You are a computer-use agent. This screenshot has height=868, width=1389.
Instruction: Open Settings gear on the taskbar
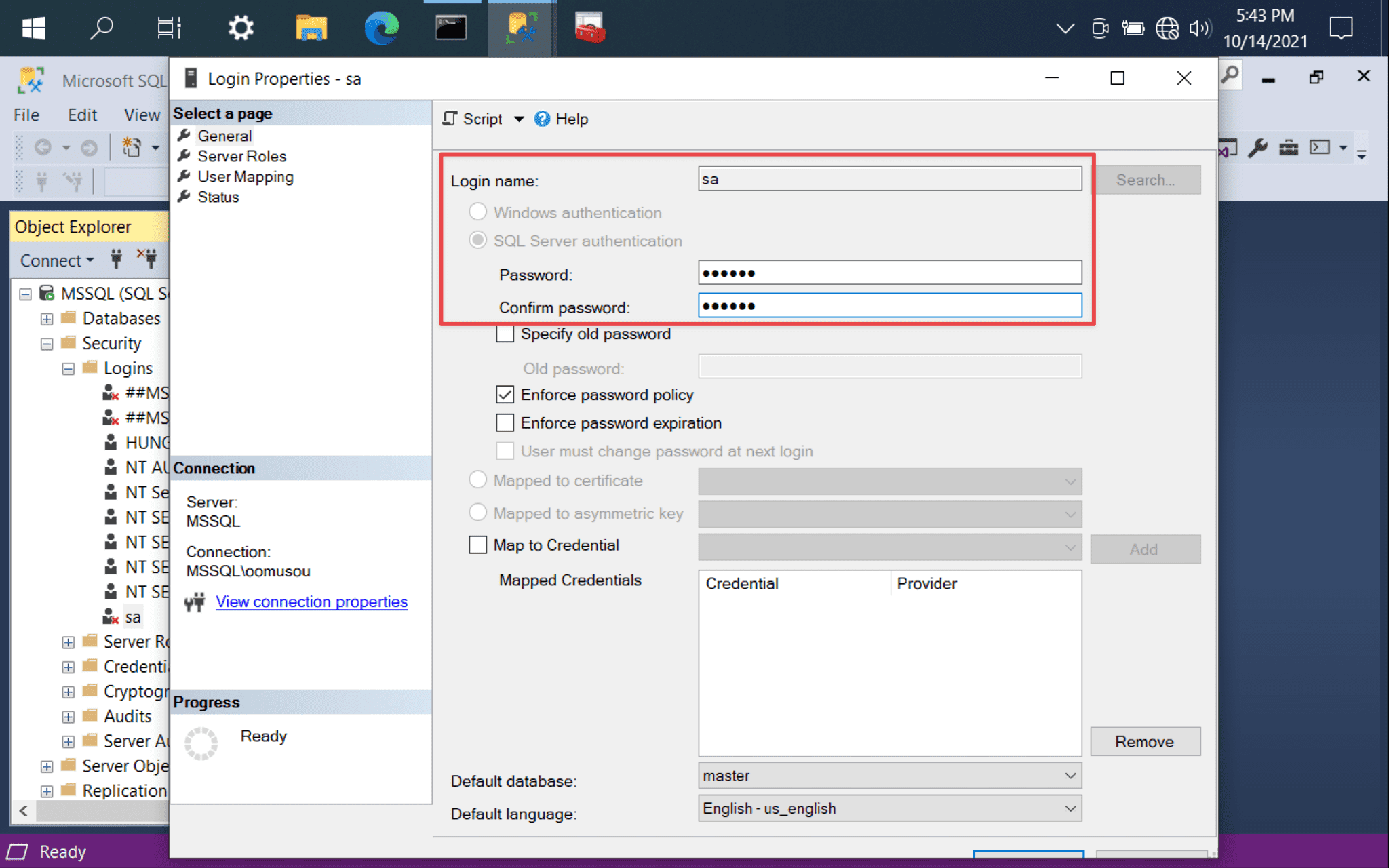240,28
